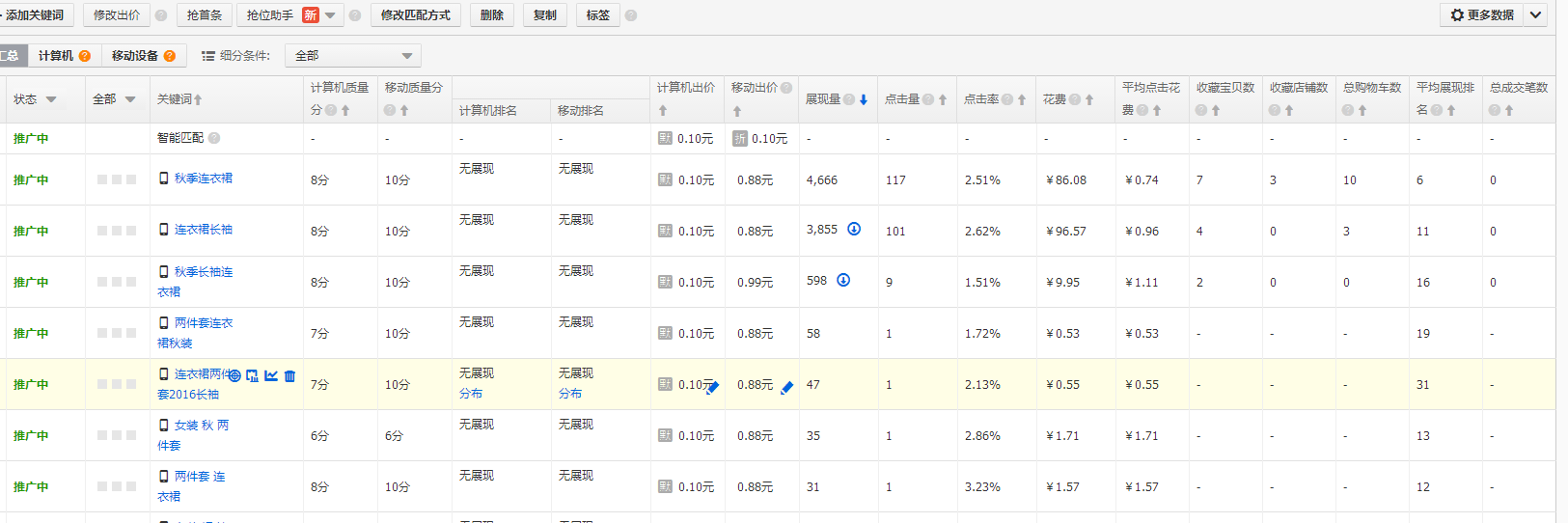This screenshot has width=1568, height=523.
Task: Sort by 点击量 using up arrow
Action: pos(943,99)
